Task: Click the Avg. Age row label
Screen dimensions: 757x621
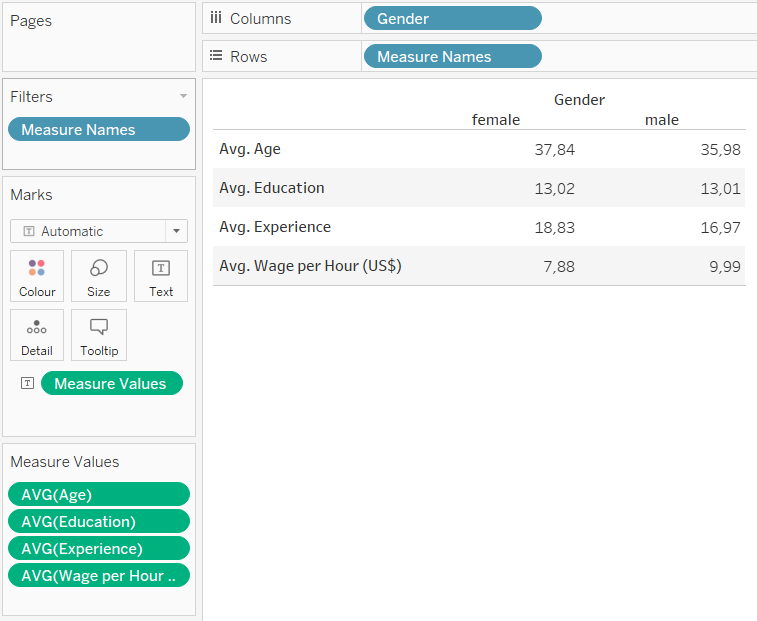Action: pyautogui.click(x=250, y=149)
